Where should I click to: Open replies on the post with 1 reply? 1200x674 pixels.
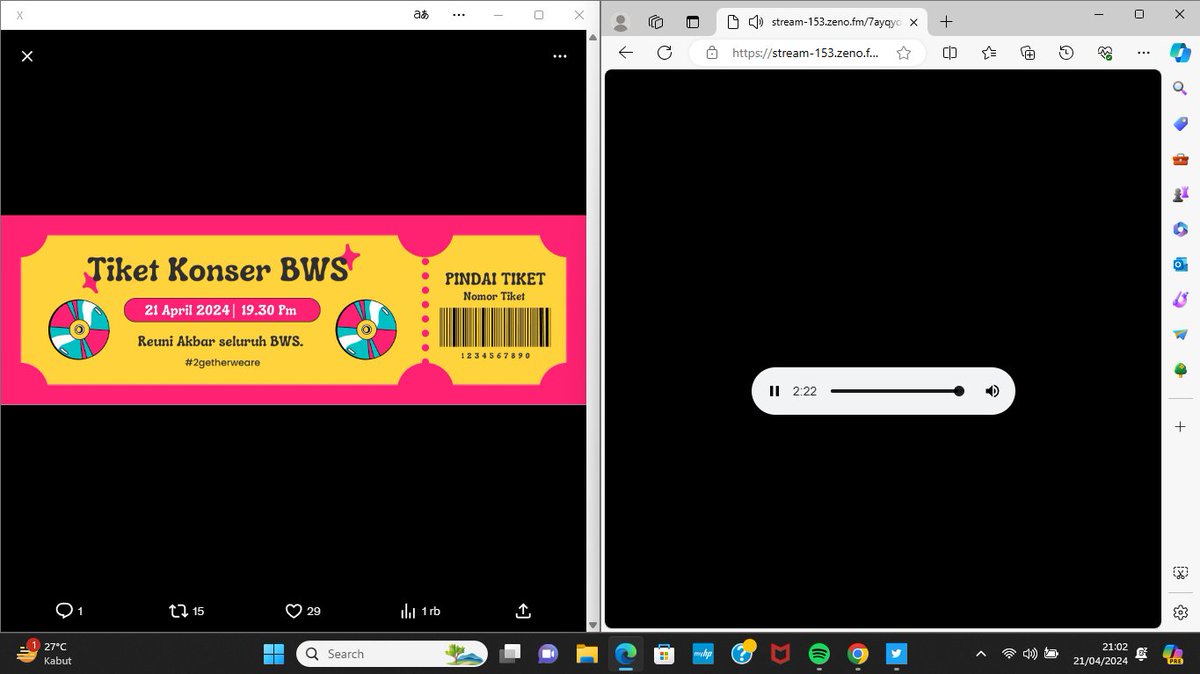coord(69,610)
